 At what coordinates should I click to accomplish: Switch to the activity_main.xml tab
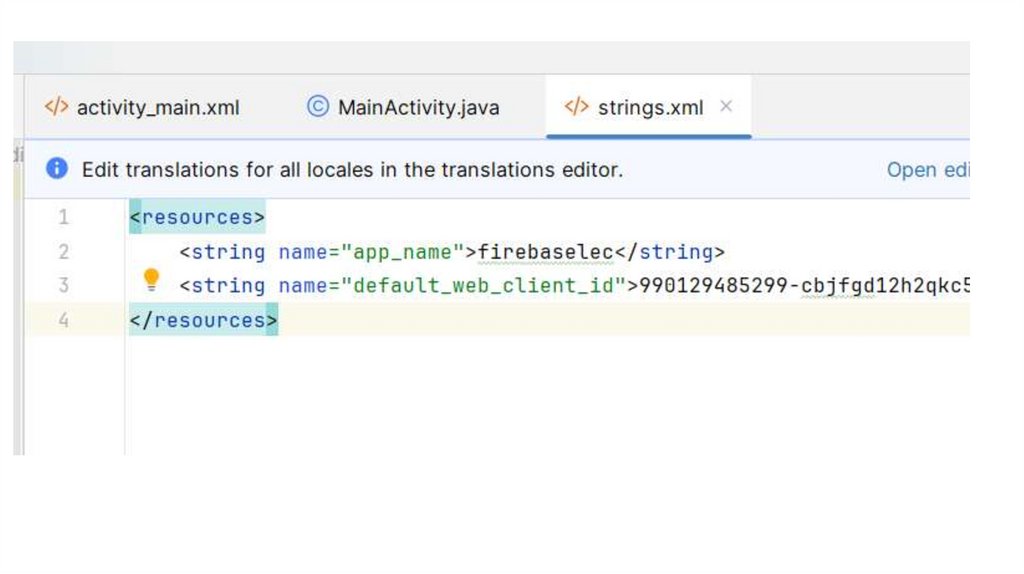[x=157, y=107]
